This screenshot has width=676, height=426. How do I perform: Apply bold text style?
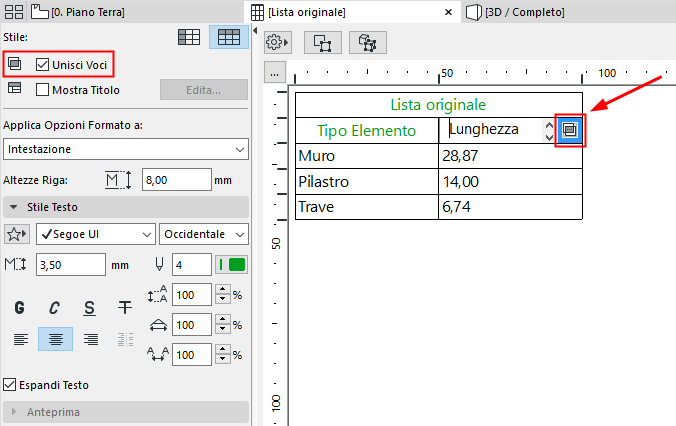pyautogui.click(x=19, y=308)
